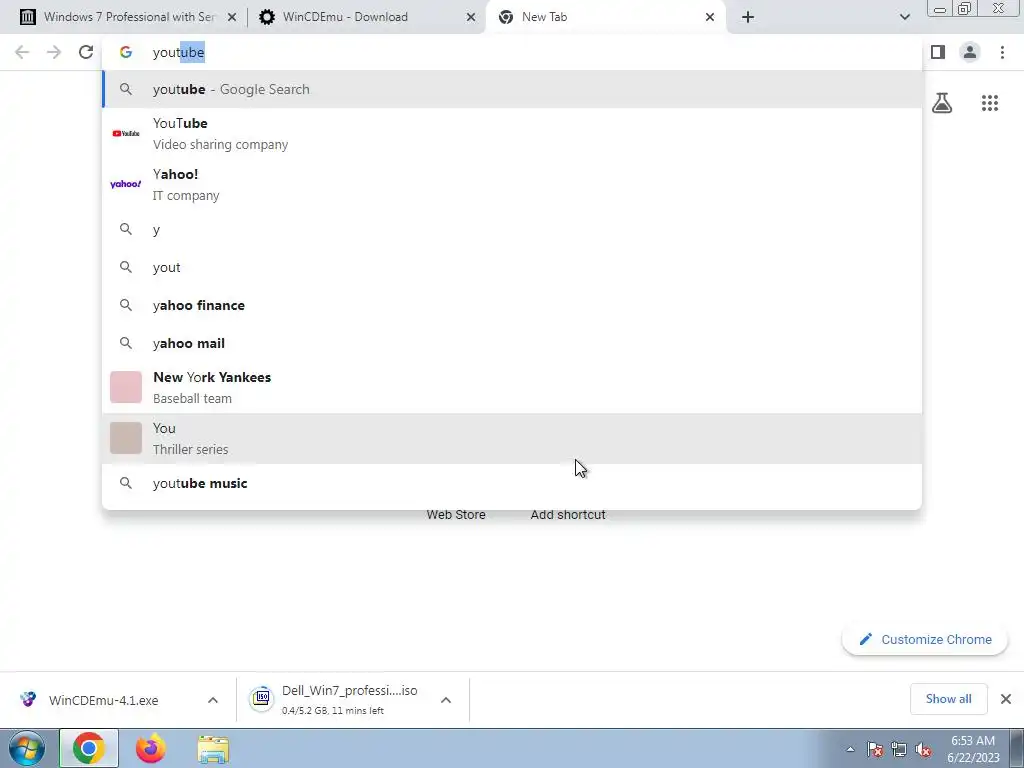
Task: Open the Web Store shortcut
Action: 456,515
